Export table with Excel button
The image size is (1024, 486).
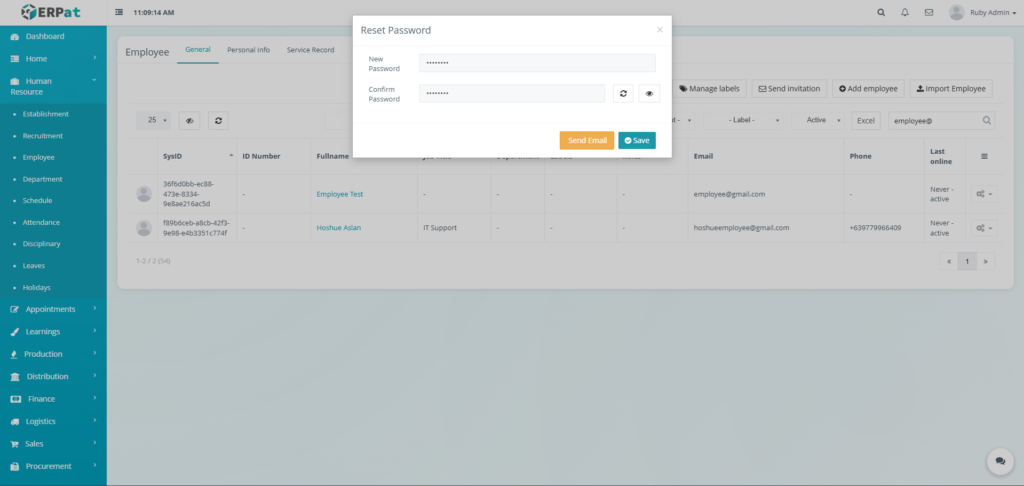click(x=865, y=120)
